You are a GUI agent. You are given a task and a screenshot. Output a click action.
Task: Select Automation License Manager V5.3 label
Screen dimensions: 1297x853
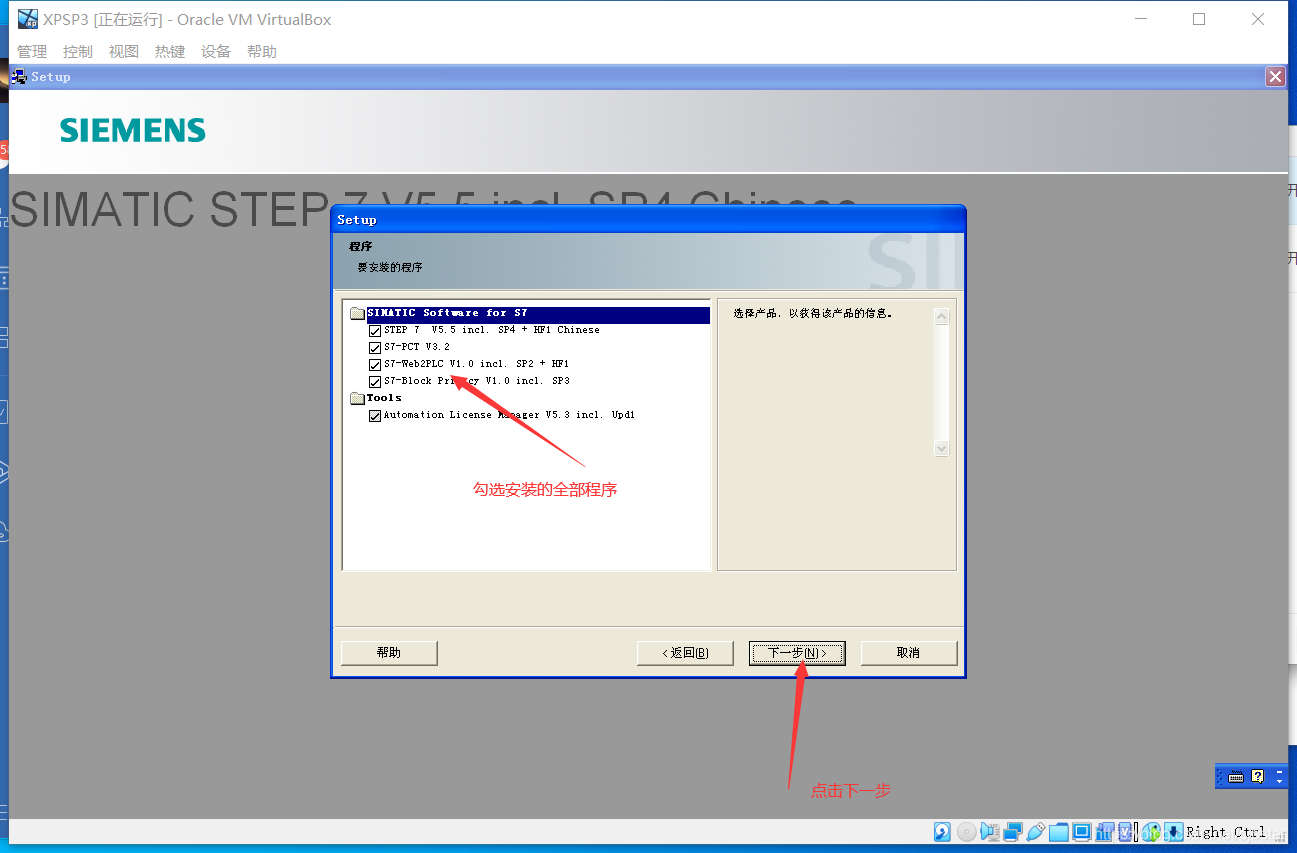509,415
